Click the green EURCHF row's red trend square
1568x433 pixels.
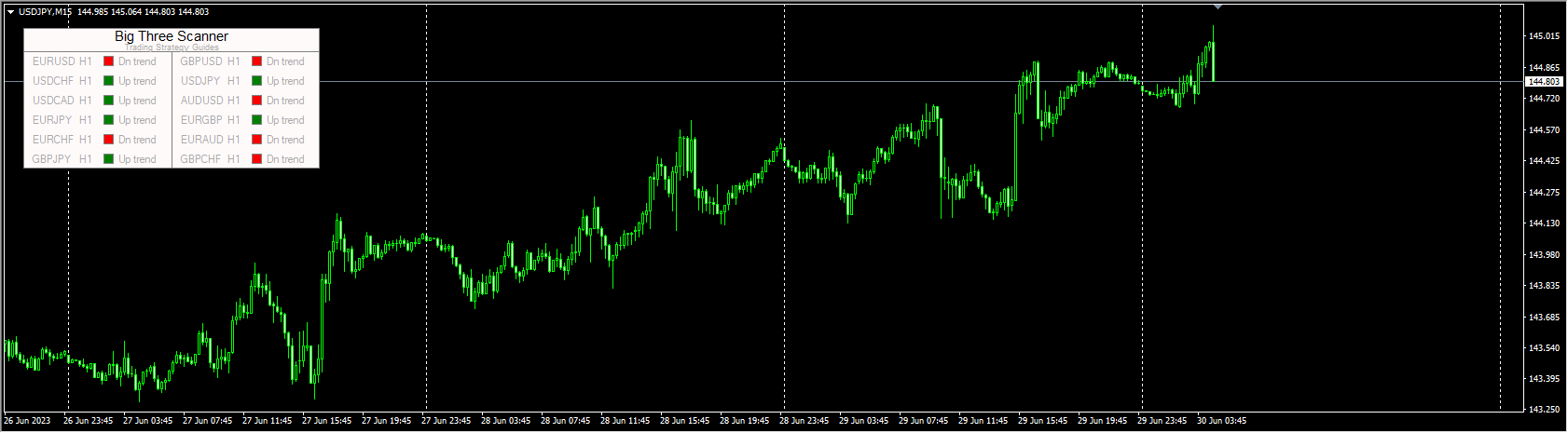[108, 140]
